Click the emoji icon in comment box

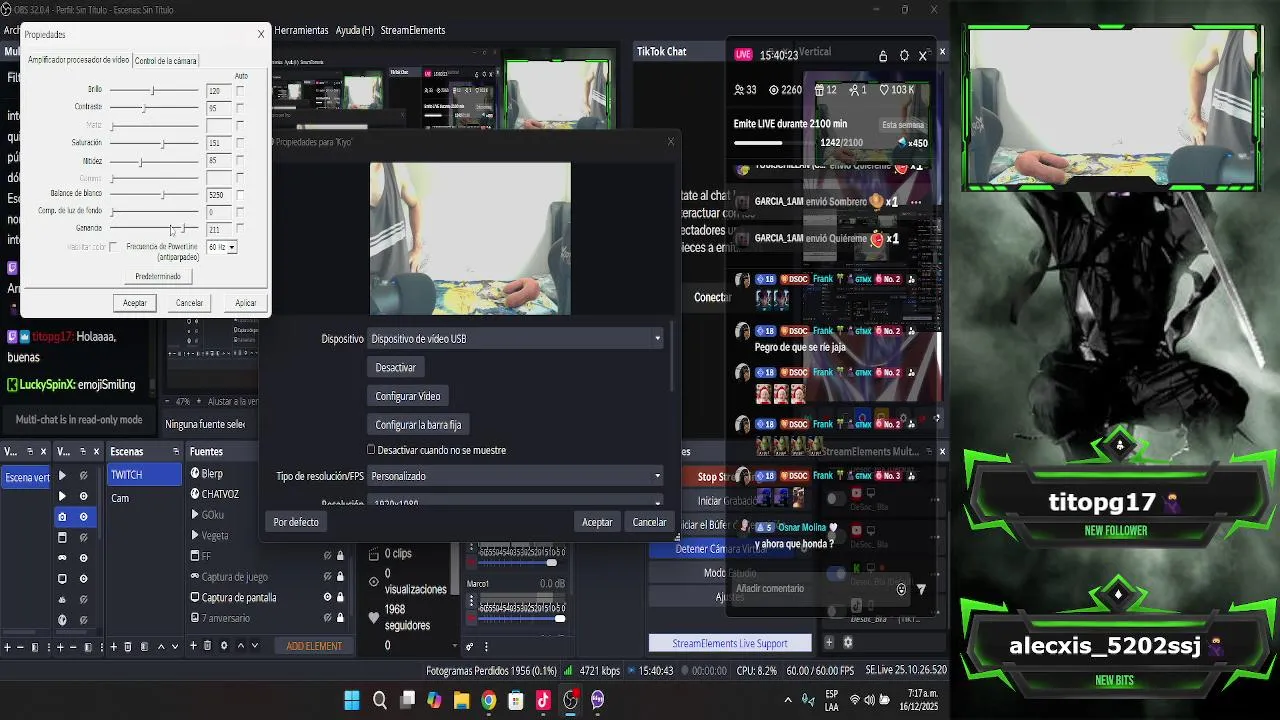[x=901, y=590]
